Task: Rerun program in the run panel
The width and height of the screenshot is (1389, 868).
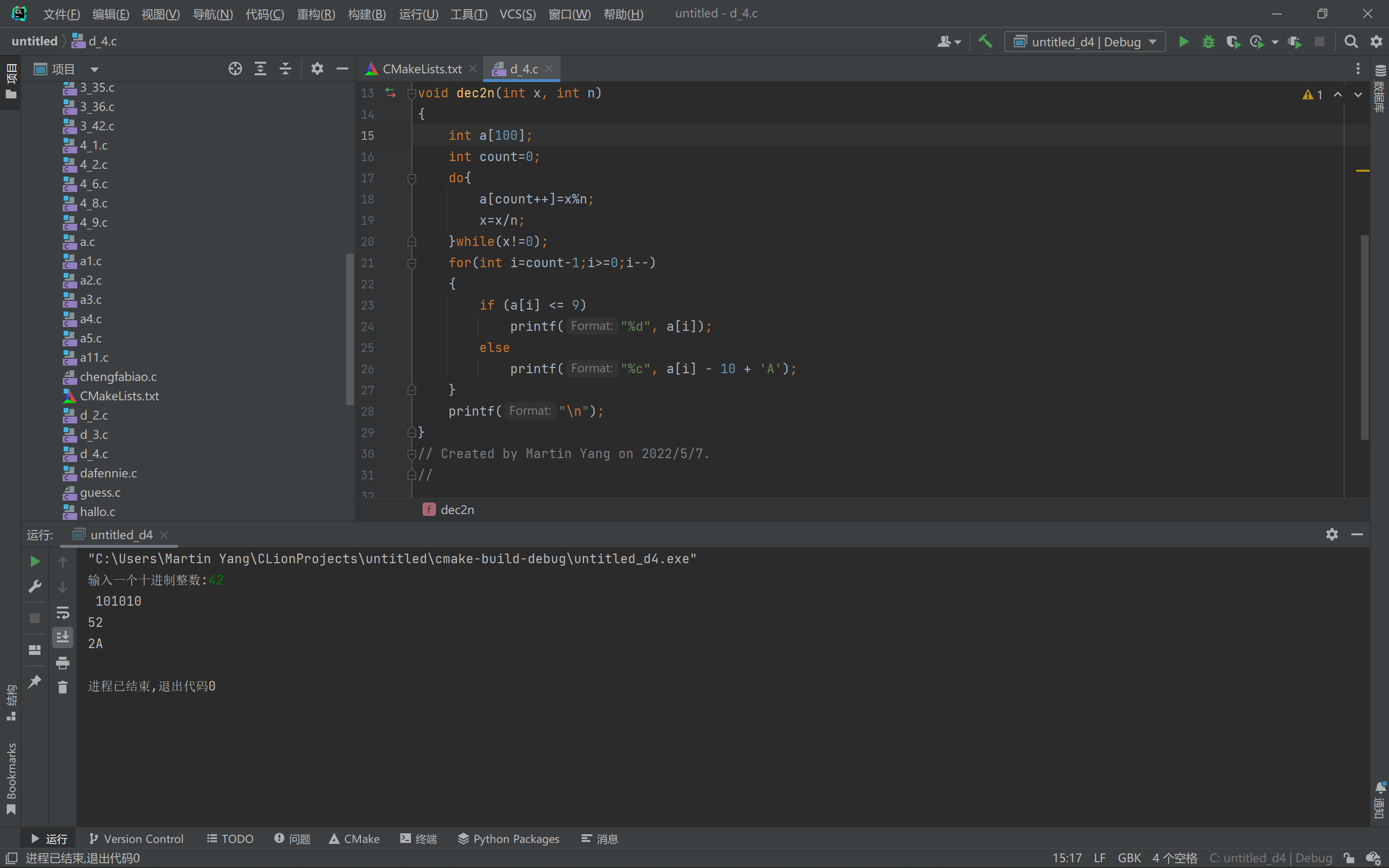Action: pos(35,561)
